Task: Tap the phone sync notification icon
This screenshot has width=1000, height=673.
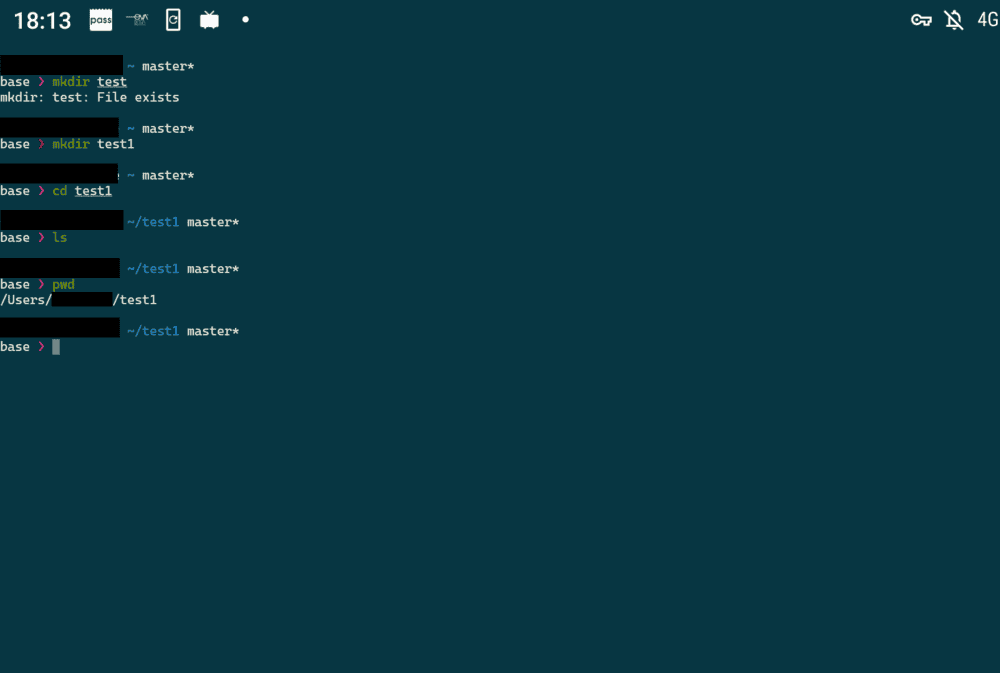Action: (173, 20)
